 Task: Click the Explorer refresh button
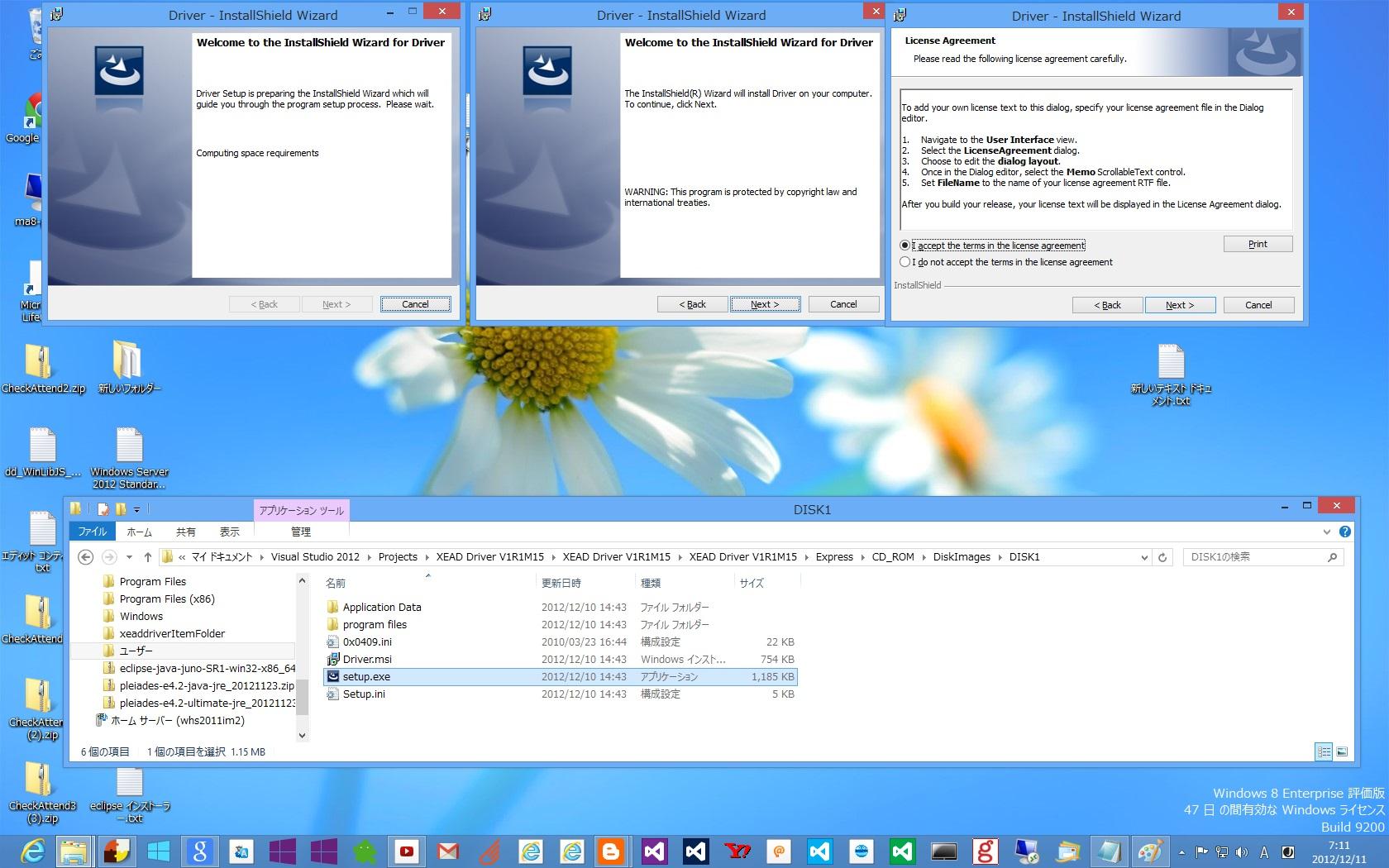(x=1162, y=557)
